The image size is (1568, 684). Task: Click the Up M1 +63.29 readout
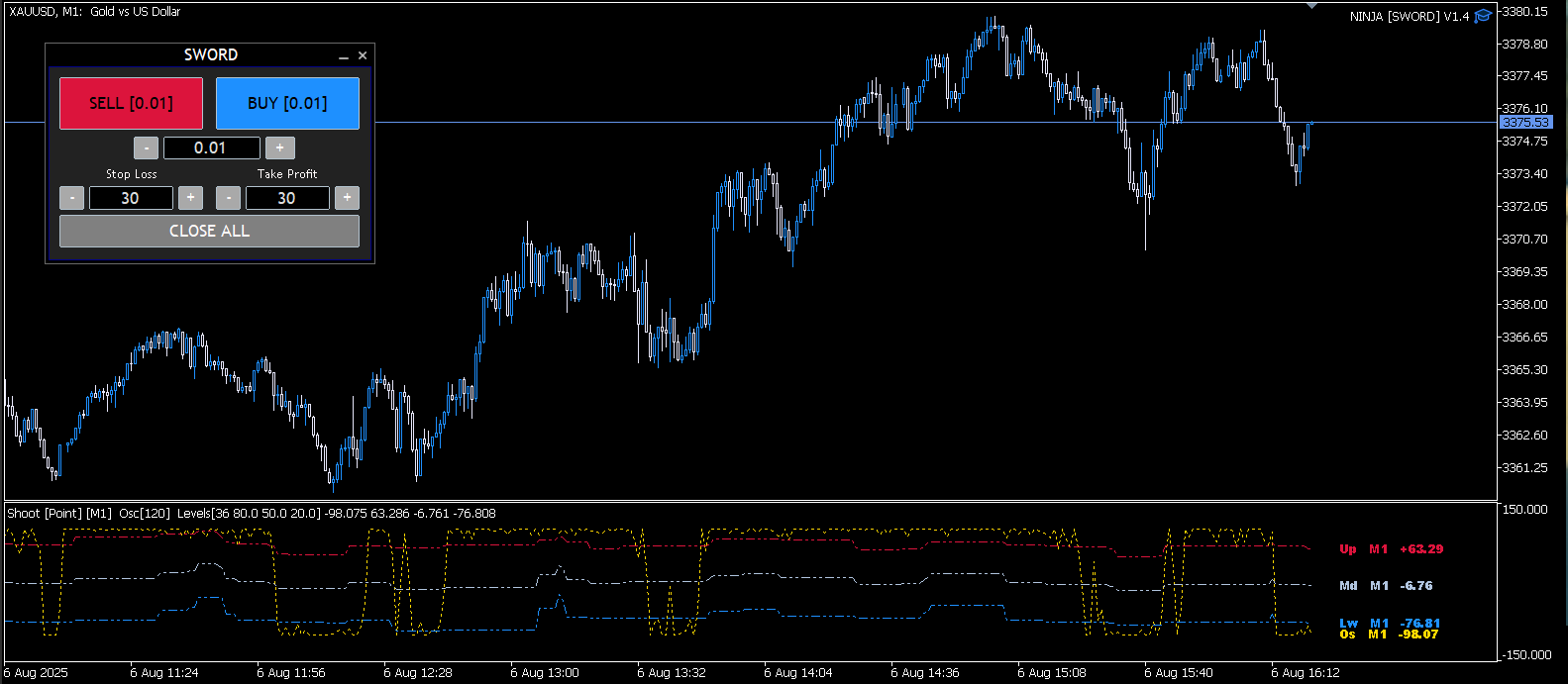(1392, 549)
